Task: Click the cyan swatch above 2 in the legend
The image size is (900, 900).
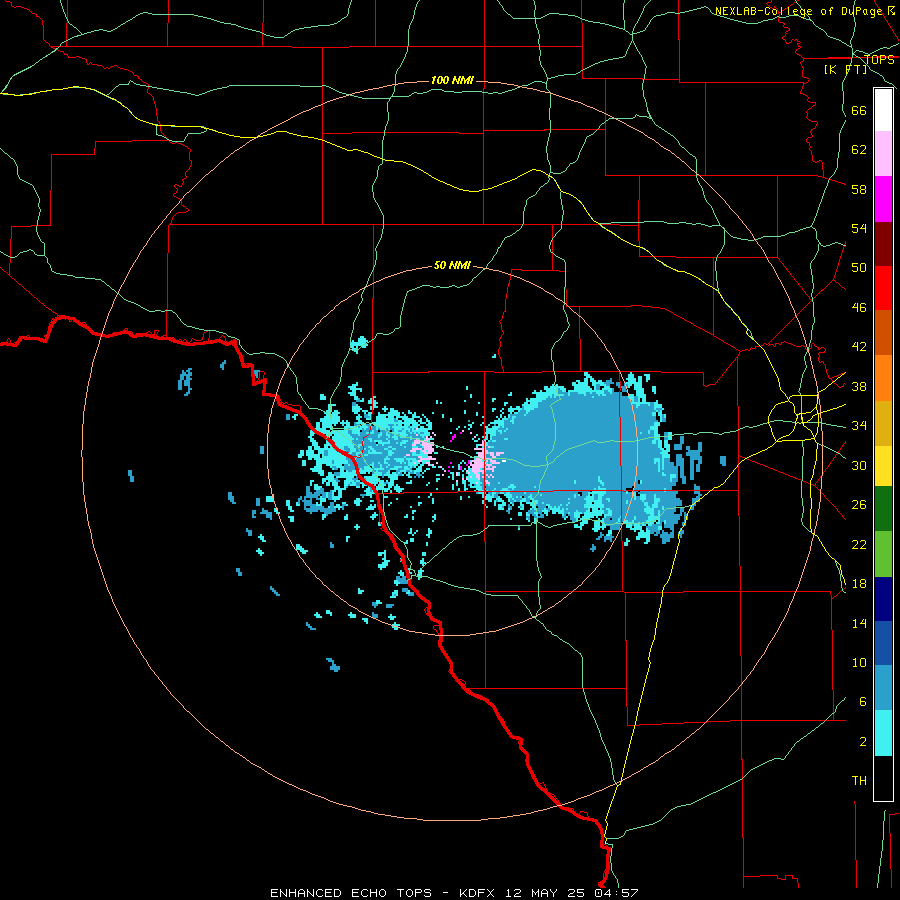Action: tap(883, 733)
